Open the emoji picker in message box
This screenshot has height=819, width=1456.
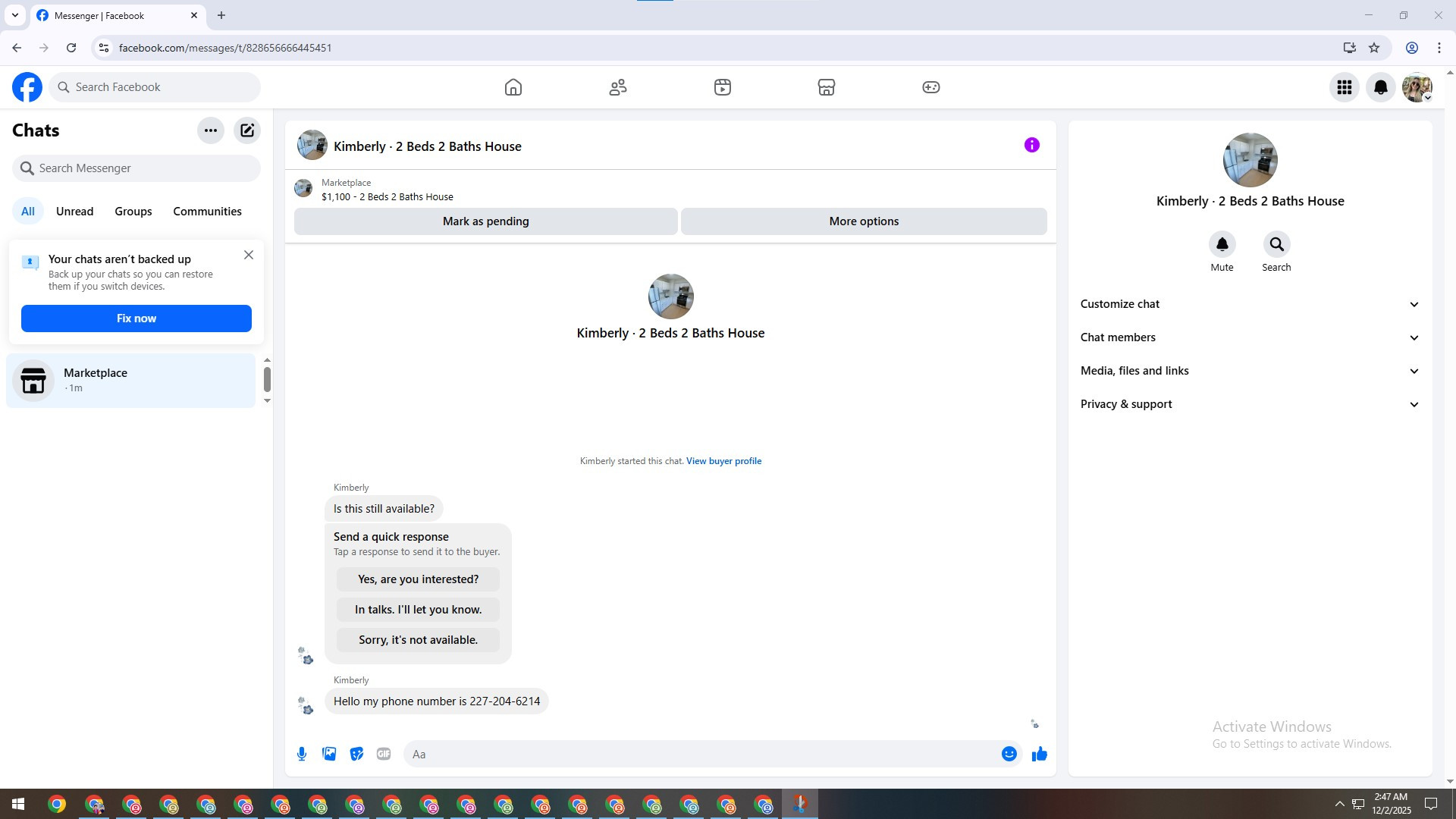[1009, 754]
